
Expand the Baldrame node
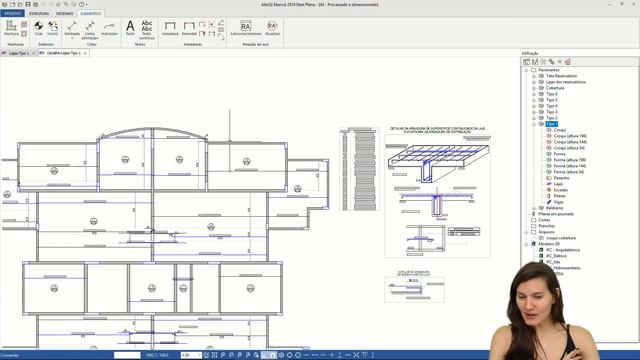pyautogui.click(x=533, y=208)
